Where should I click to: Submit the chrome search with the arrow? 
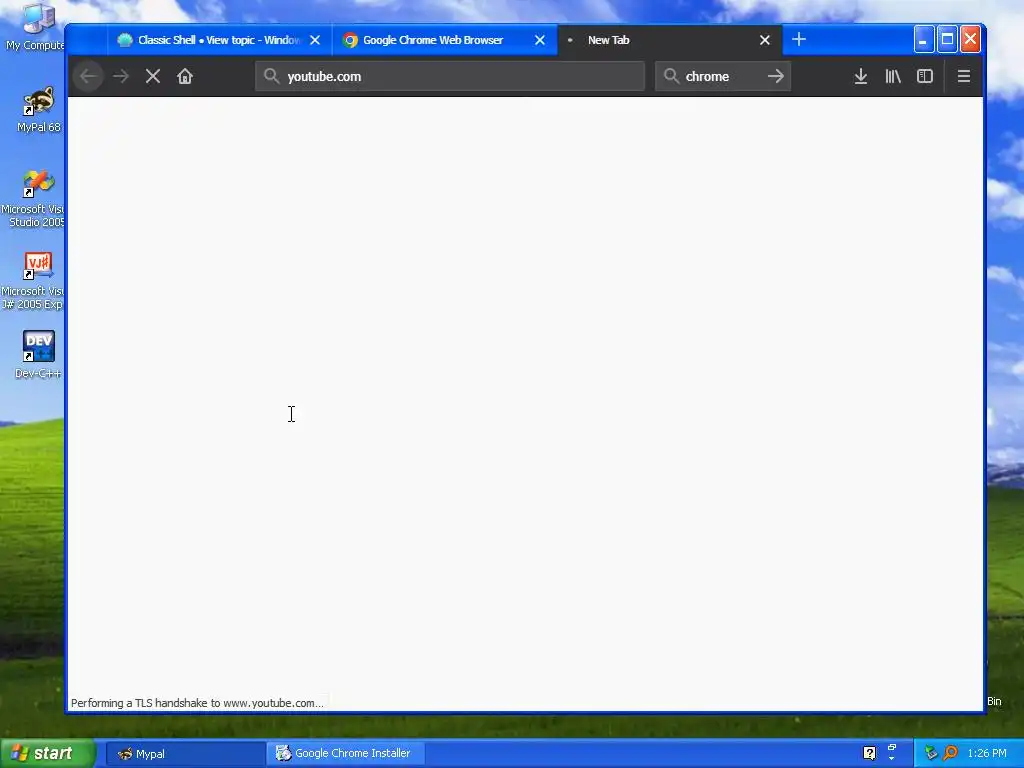pos(776,76)
